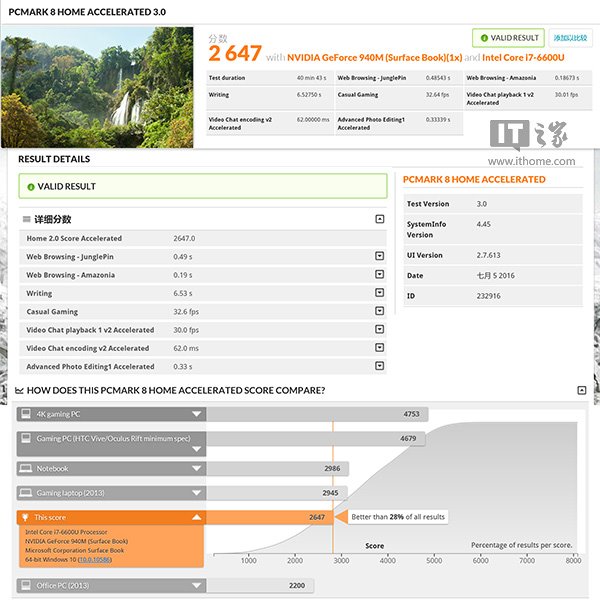Expand Video Chat encoding v2 Accelerated row
The height and width of the screenshot is (601, 600).
pos(380,348)
